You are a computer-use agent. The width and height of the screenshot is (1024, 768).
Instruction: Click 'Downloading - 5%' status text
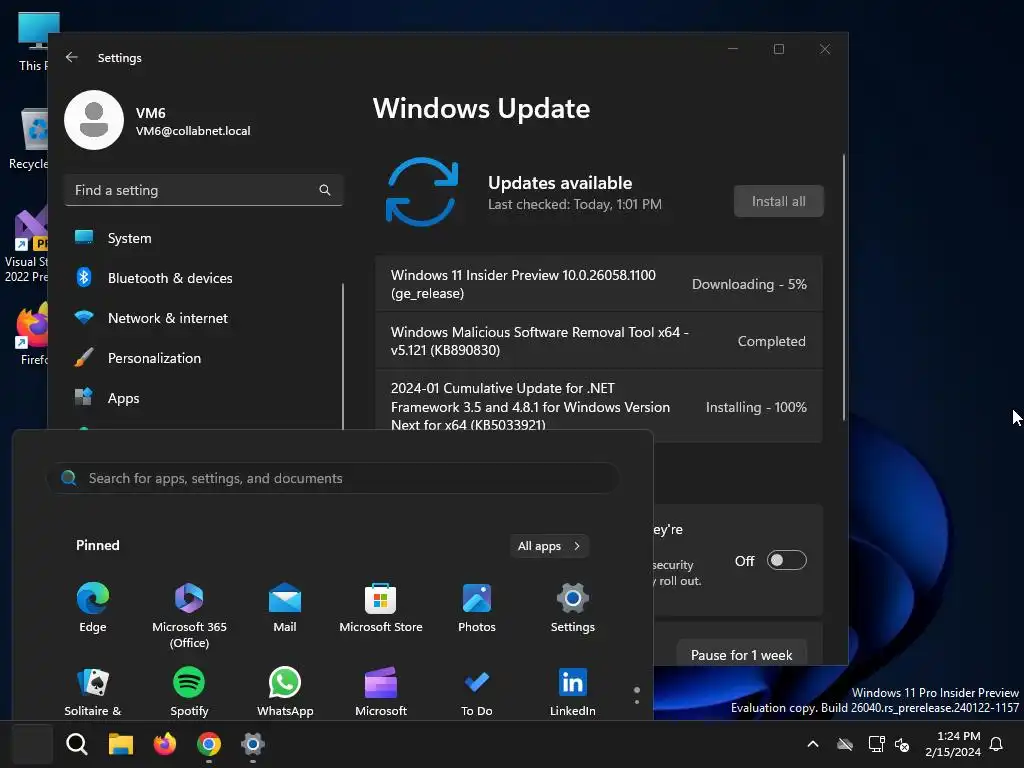pyautogui.click(x=749, y=284)
